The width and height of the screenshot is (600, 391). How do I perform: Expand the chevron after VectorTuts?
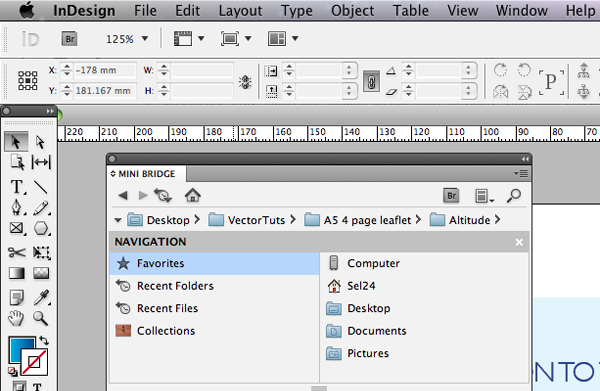(293, 219)
